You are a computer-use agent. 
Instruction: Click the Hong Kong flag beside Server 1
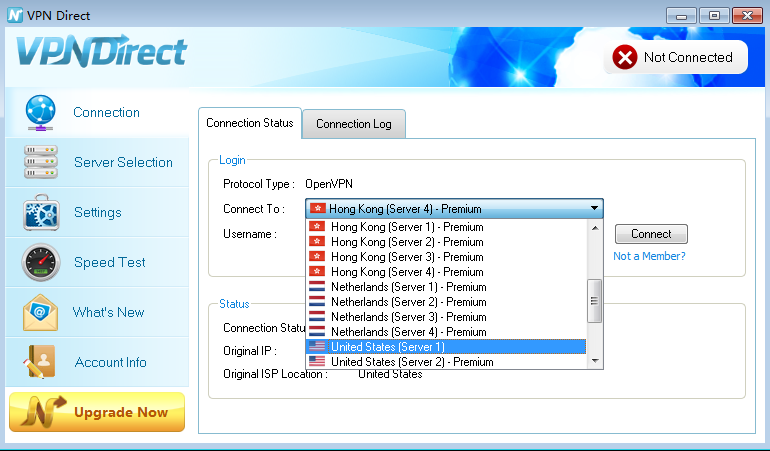pyautogui.click(x=317, y=227)
